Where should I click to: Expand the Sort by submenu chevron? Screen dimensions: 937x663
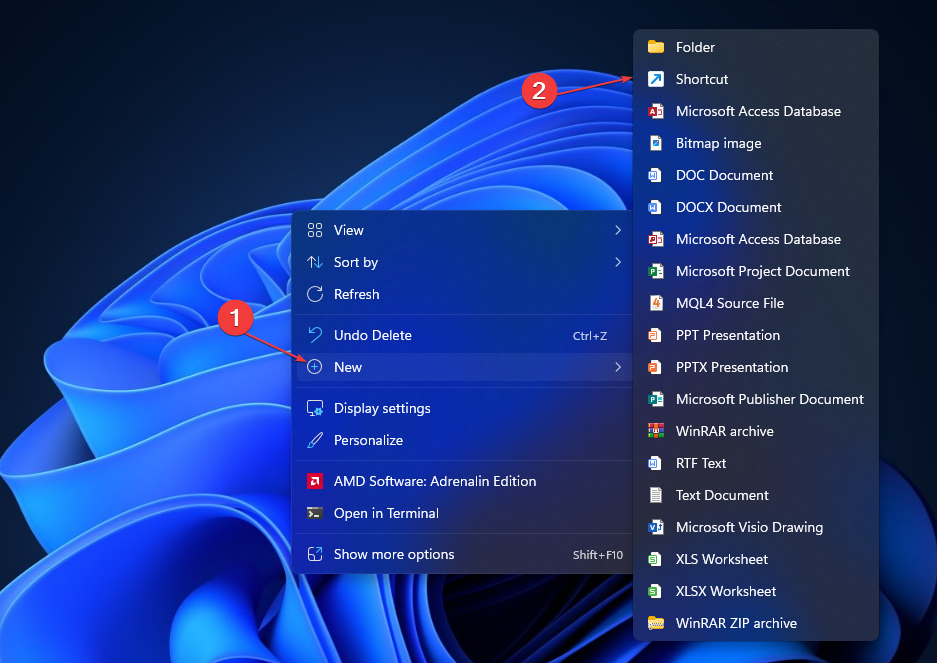[618, 262]
